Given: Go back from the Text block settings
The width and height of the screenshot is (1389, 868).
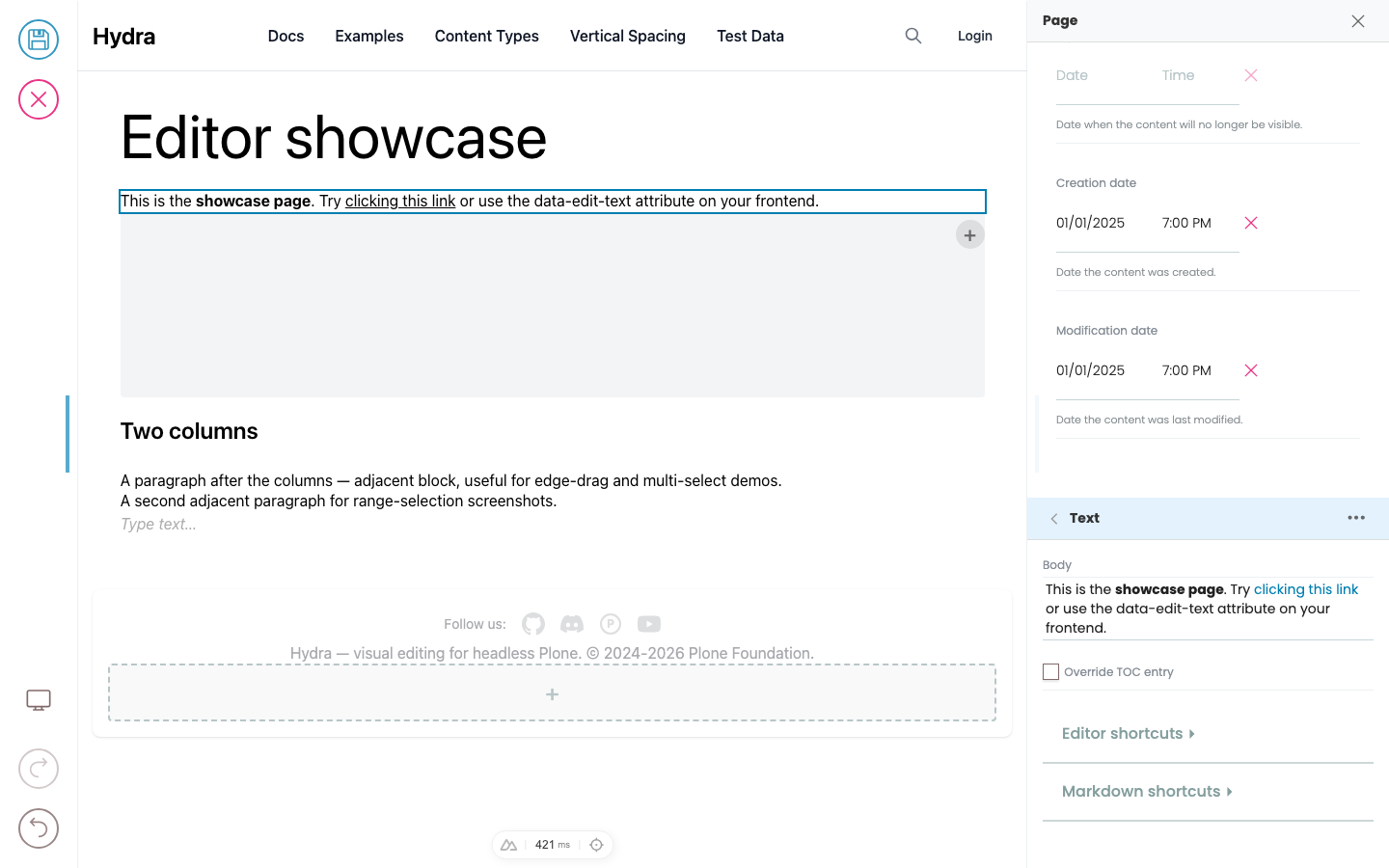Looking at the screenshot, I should coord(1054,519).
